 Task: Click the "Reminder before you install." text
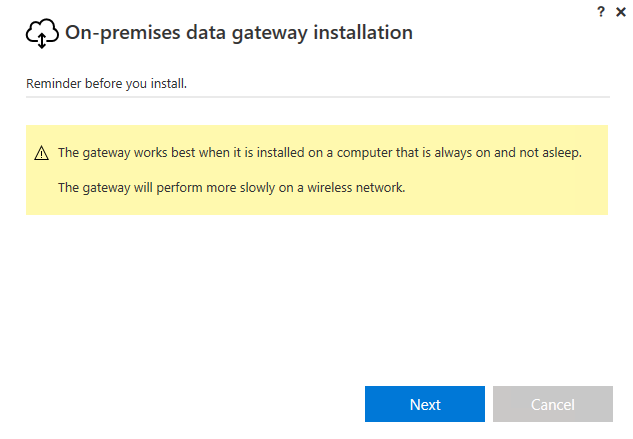click(107, 83)
